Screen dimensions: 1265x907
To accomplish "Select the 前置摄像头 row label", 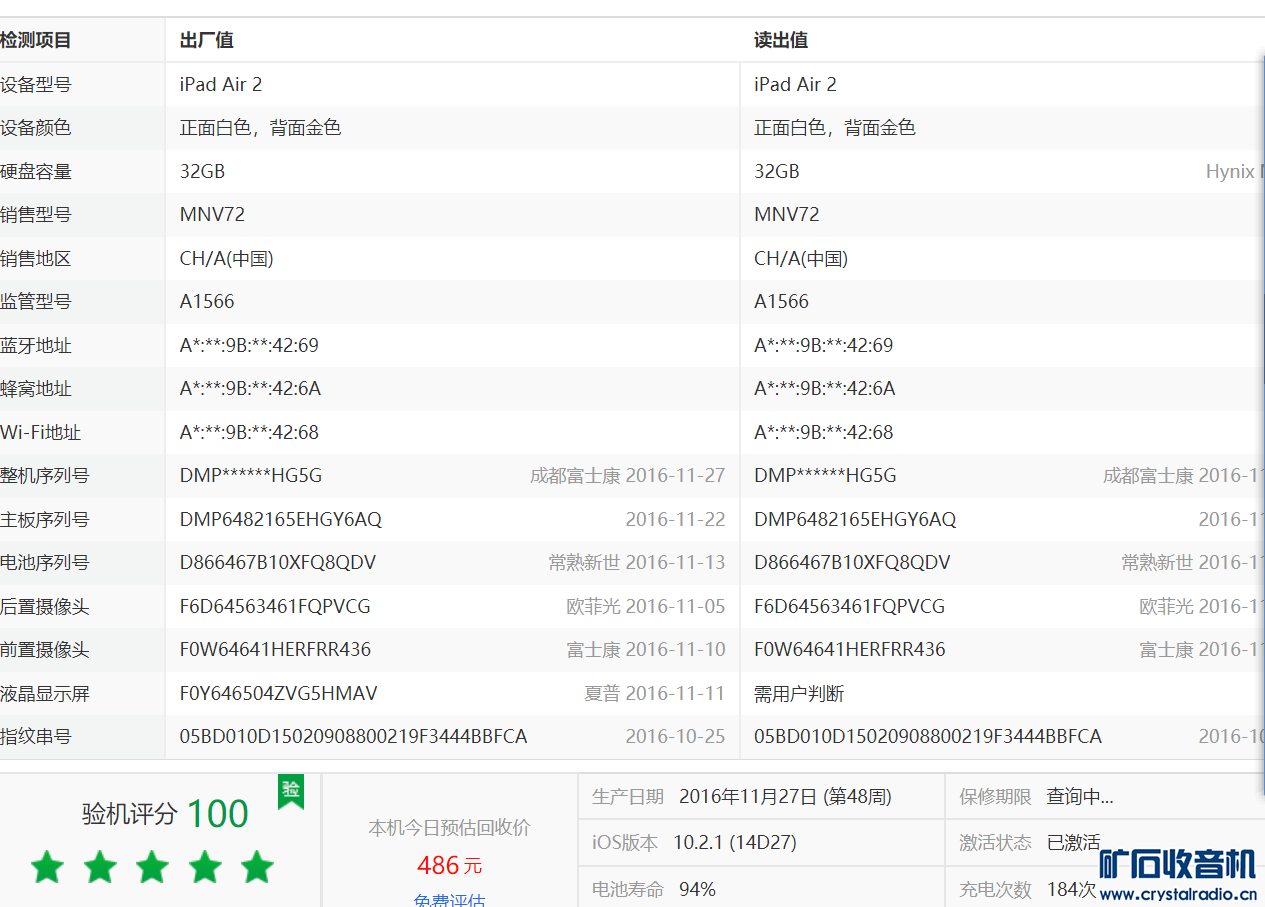I will click(45, 650).
